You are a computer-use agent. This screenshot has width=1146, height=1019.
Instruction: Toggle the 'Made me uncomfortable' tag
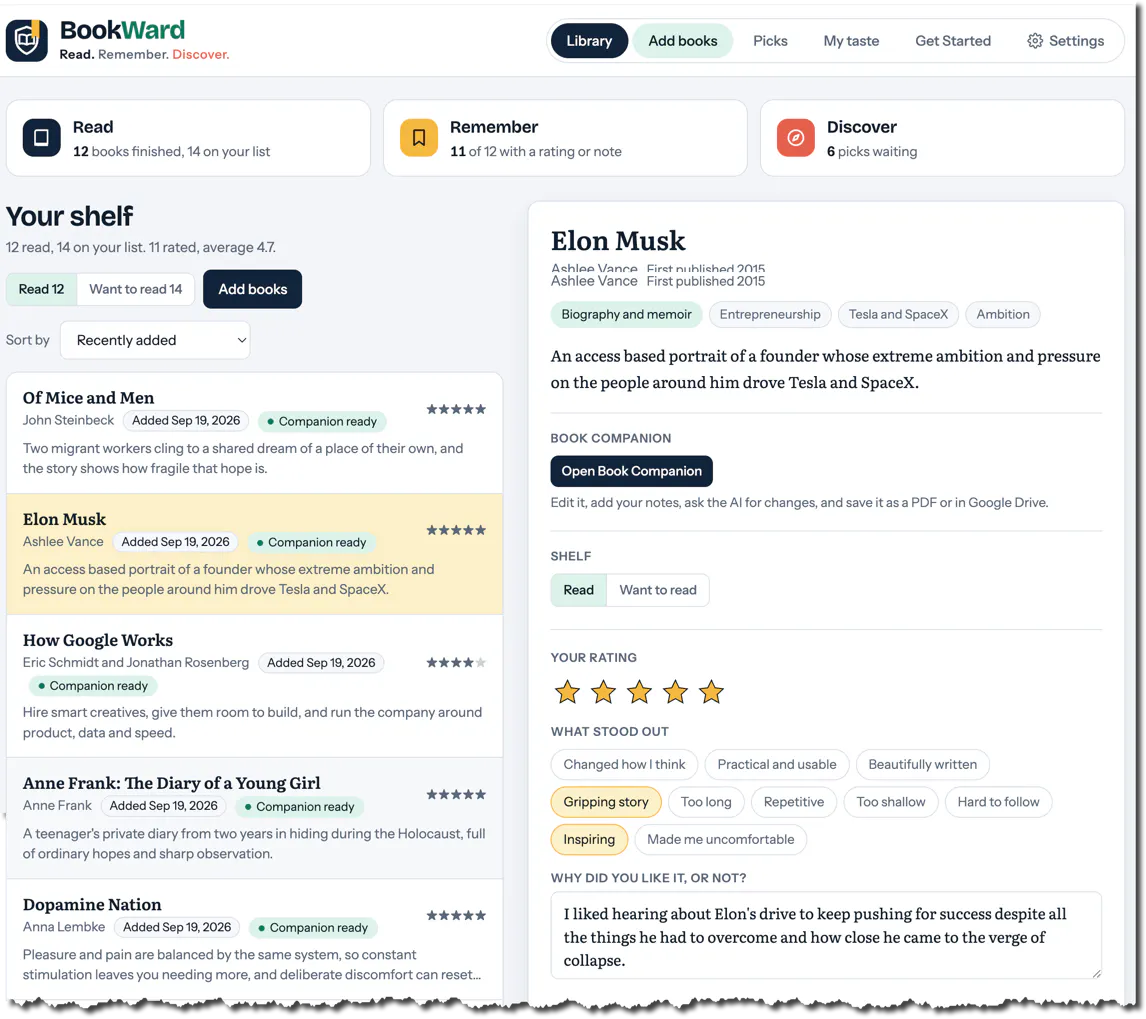pos(721,839)
